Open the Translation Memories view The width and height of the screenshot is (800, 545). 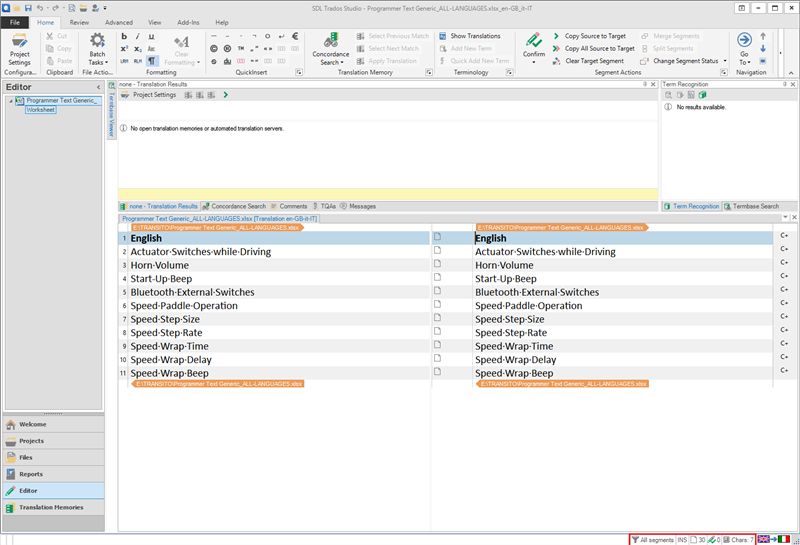click(x=54, y=507)
